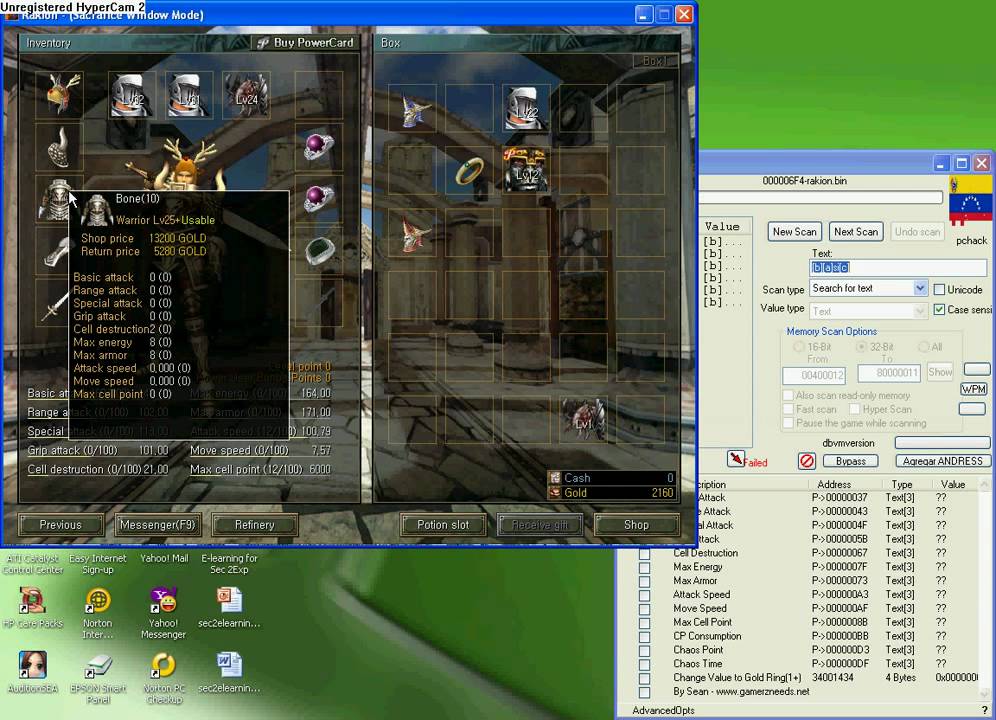Open the Refinery
This screenshot has width=996, height=720.
[255, 525]
